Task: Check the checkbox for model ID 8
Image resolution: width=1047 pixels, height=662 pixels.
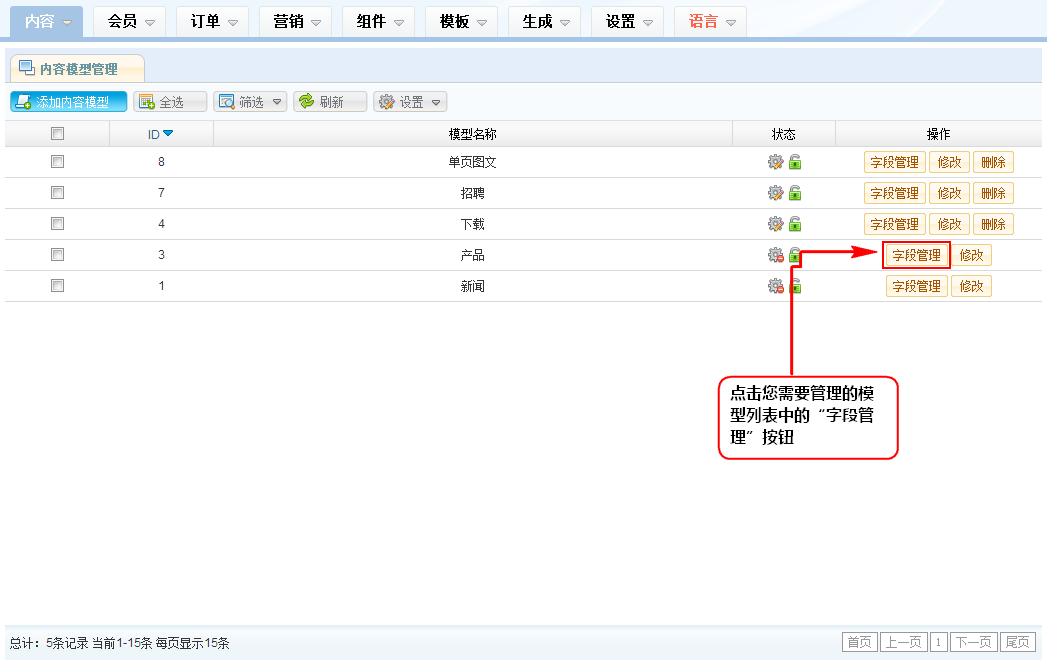Action: (x=57, y=162)
